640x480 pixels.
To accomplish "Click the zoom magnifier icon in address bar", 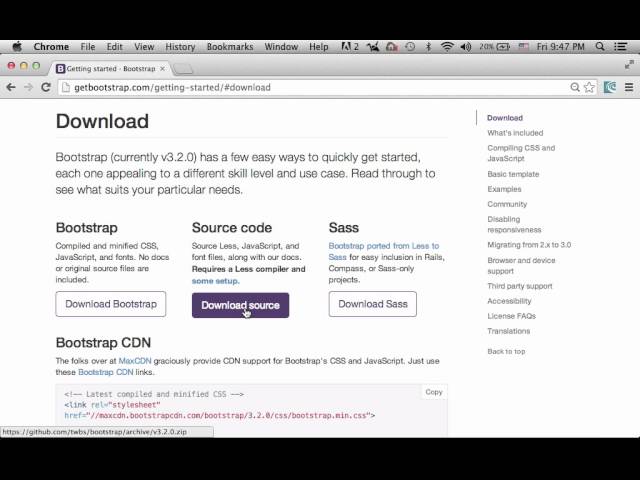I will 575,87.
